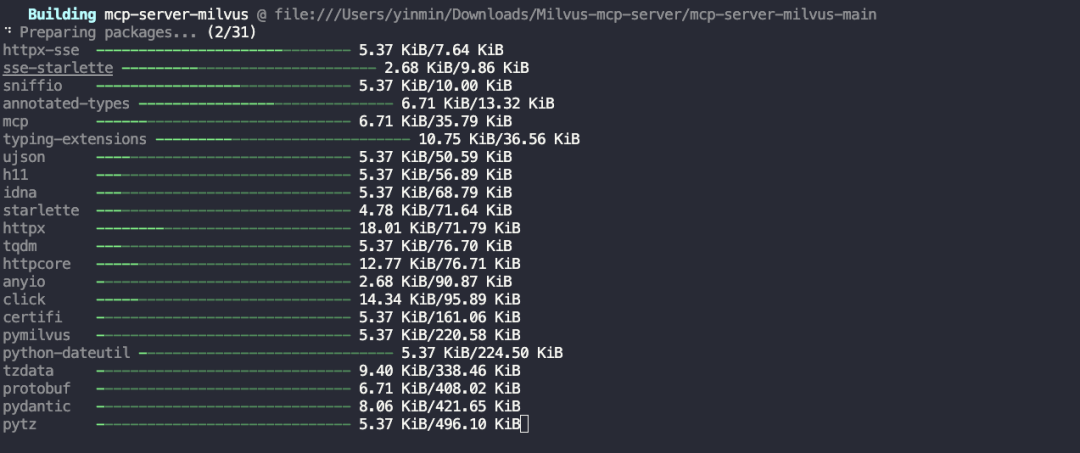Click the pydantic package name

coord(36,406)
